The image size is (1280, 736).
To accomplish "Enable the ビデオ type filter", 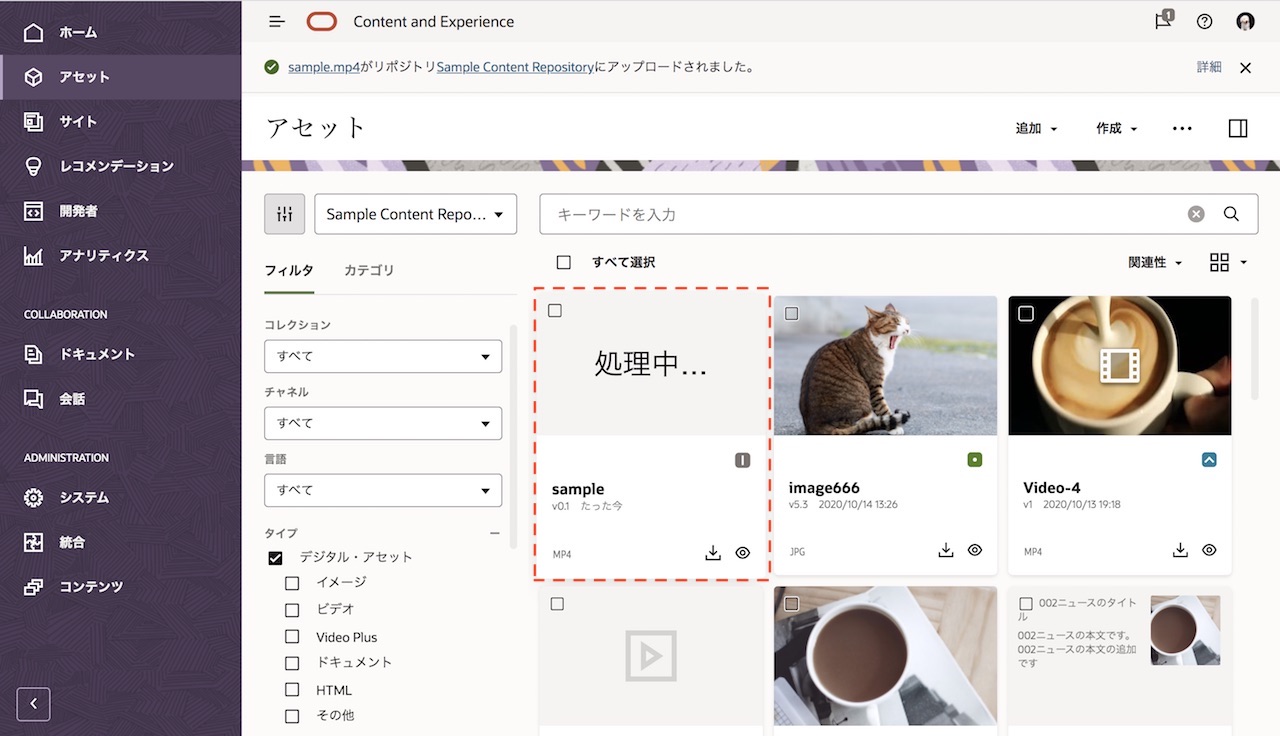I will point(292,609).
